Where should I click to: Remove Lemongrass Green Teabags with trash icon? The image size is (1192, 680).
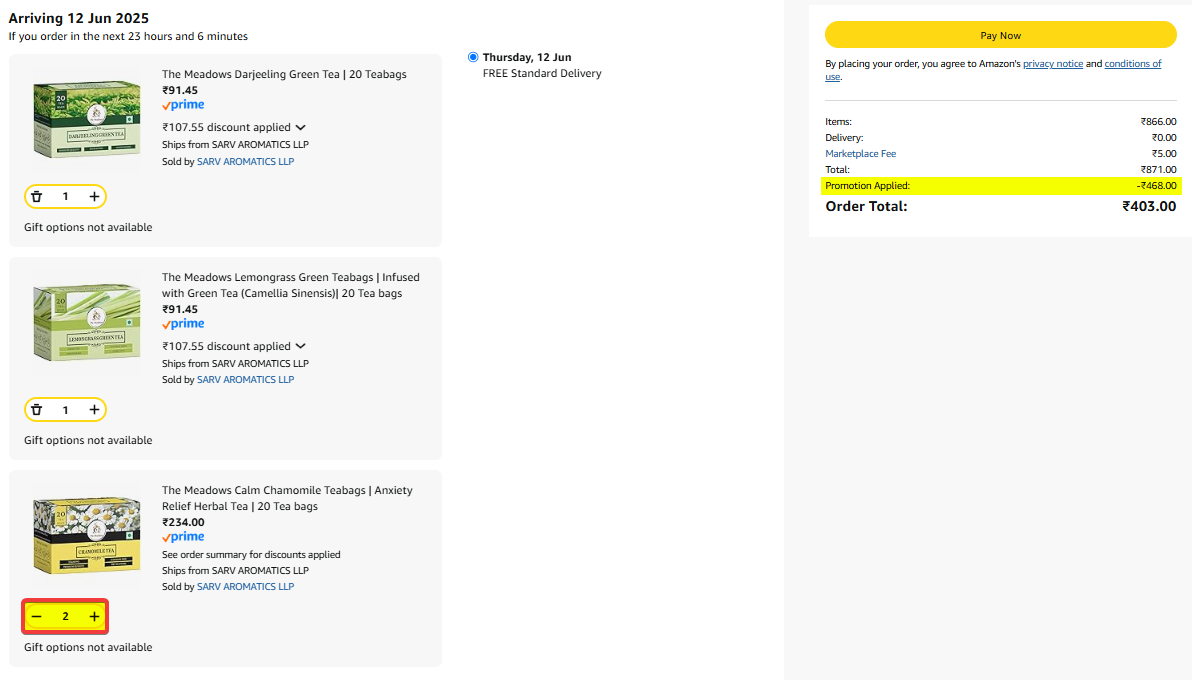coord(36,410)
